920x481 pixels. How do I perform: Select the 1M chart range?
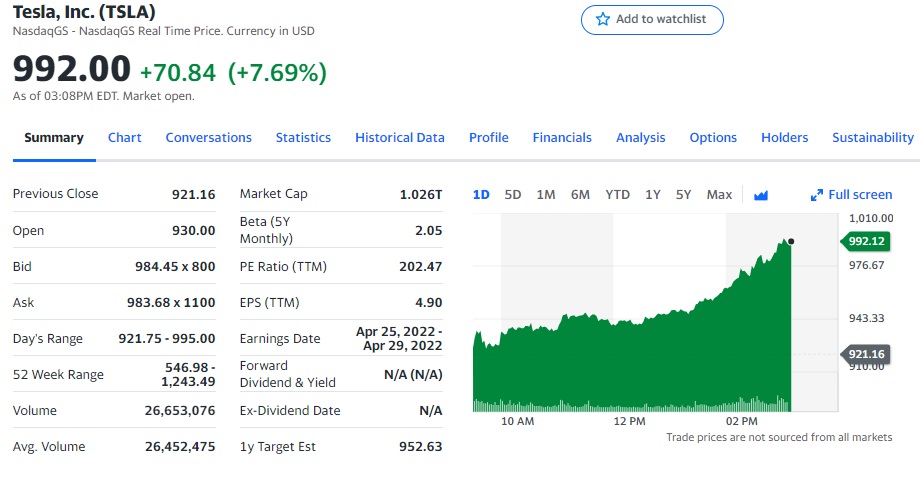tap(546, 195)
